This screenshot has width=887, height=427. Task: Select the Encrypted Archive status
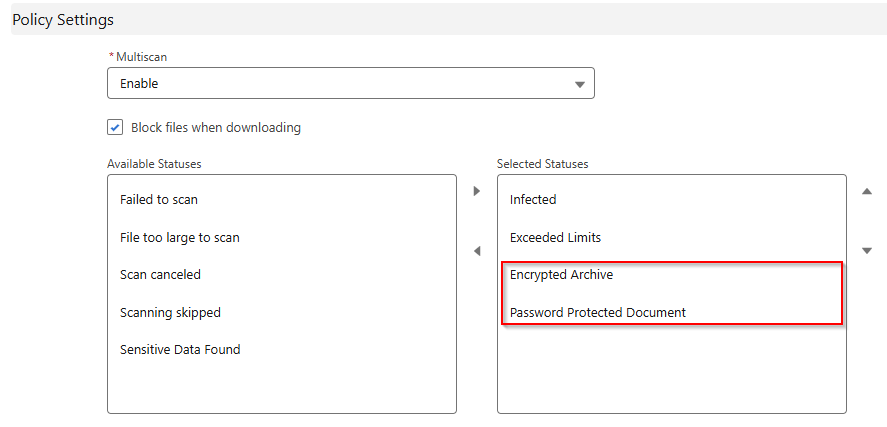(561, 275)
